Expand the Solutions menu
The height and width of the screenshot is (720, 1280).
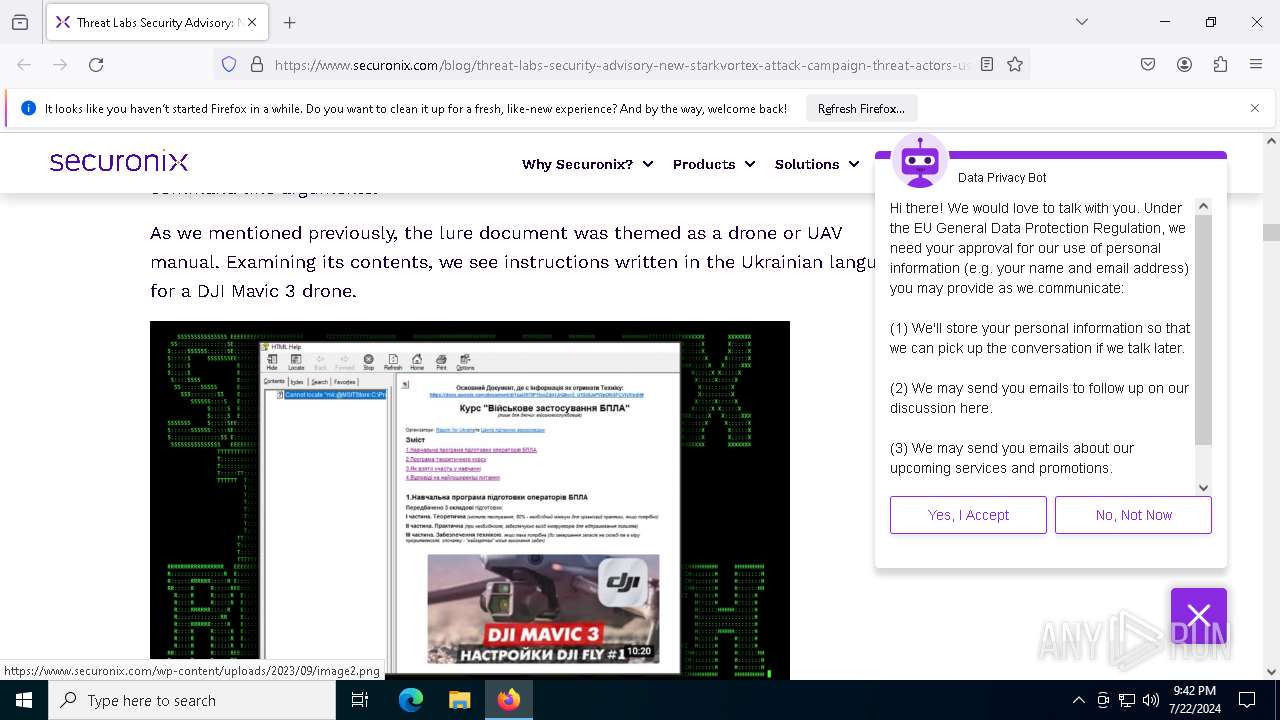tap(817, 164)
